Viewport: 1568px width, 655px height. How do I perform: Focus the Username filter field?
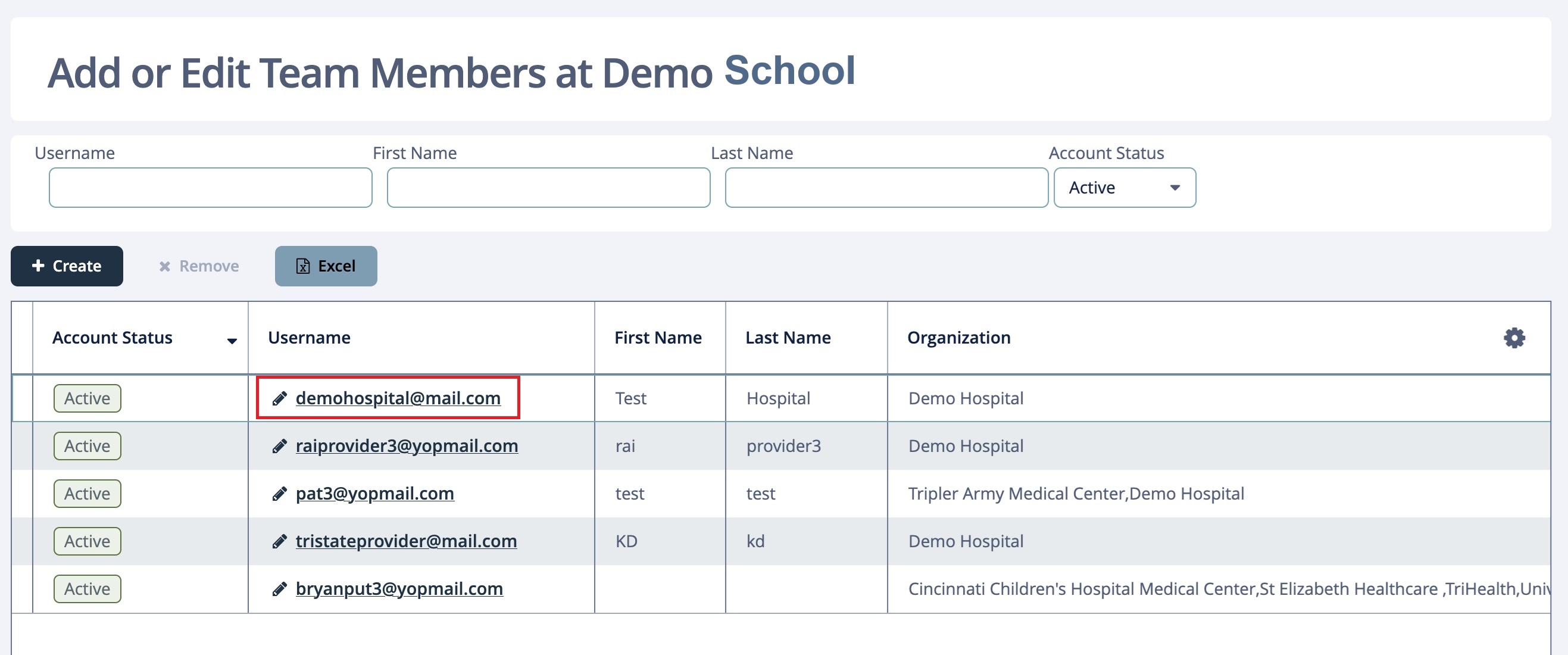(210, 188)
